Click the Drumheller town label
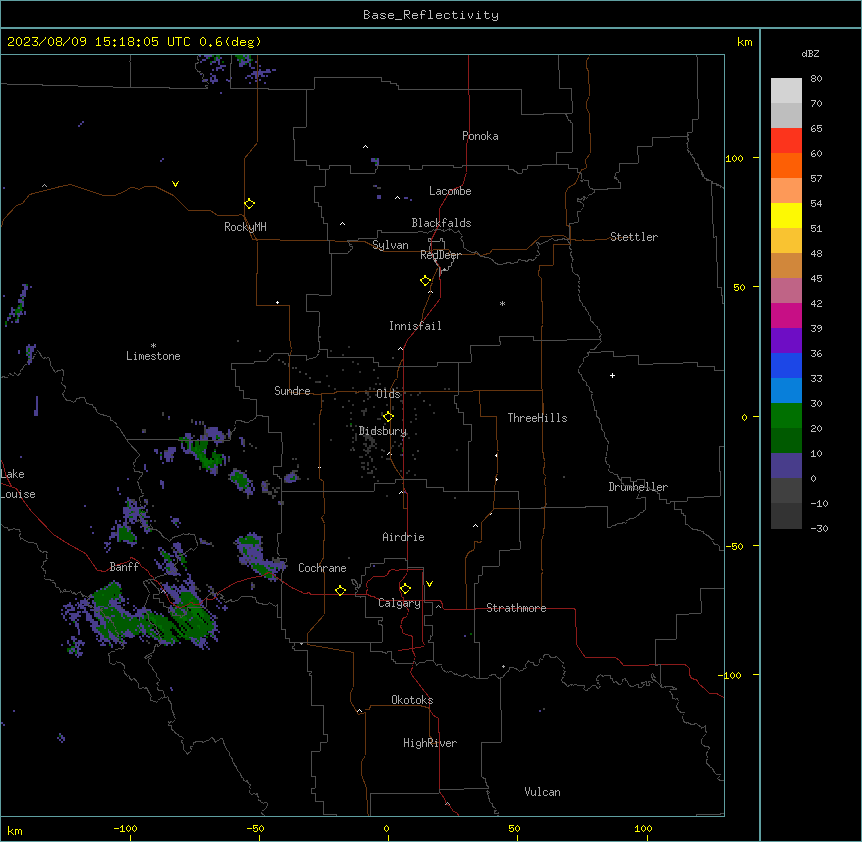This screenshot has width=862, height=842. click(x=638, y=487)
